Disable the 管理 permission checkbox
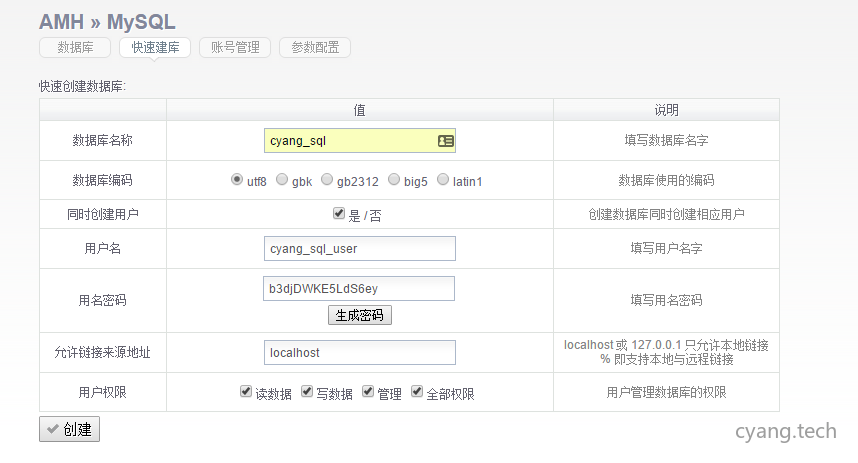Screen dimensions: 858x463 point(368,392)
